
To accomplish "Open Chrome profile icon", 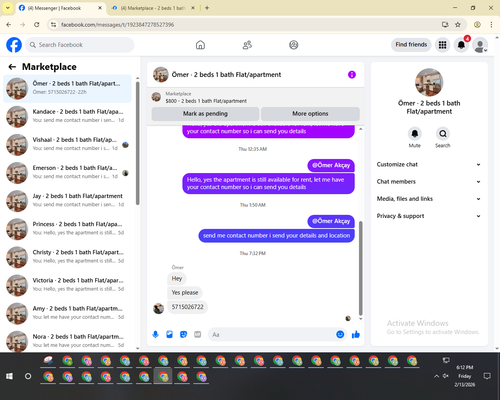I will point(477,25).
